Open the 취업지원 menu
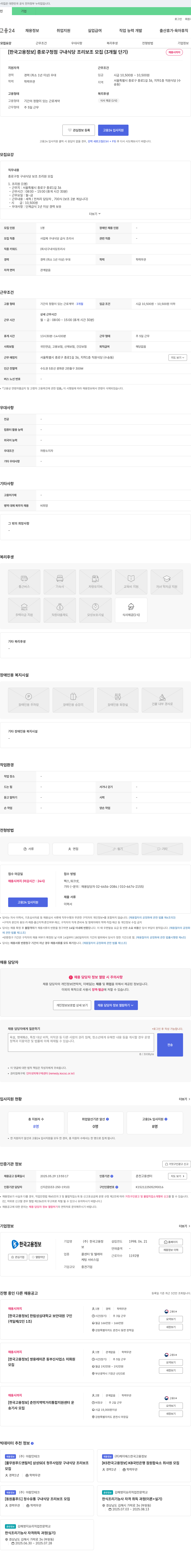The image size is (191, 1568). 63,30
